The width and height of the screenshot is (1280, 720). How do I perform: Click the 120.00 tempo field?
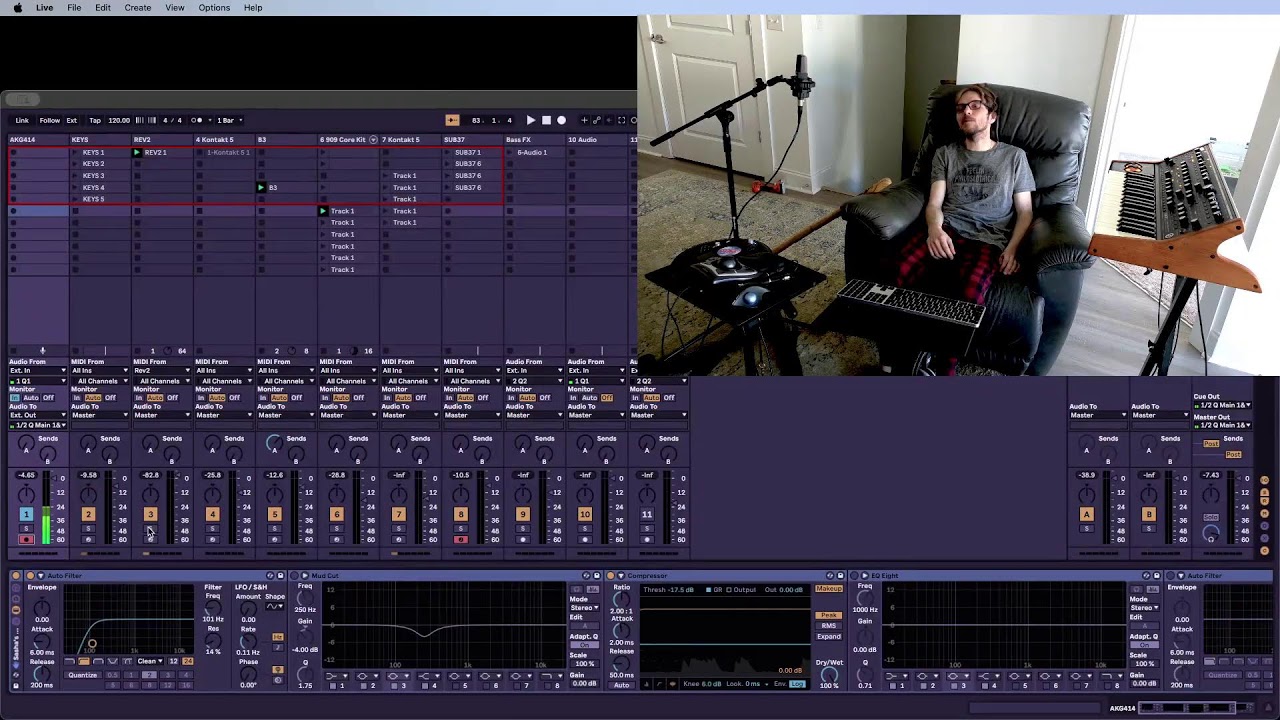pos(119,120)
